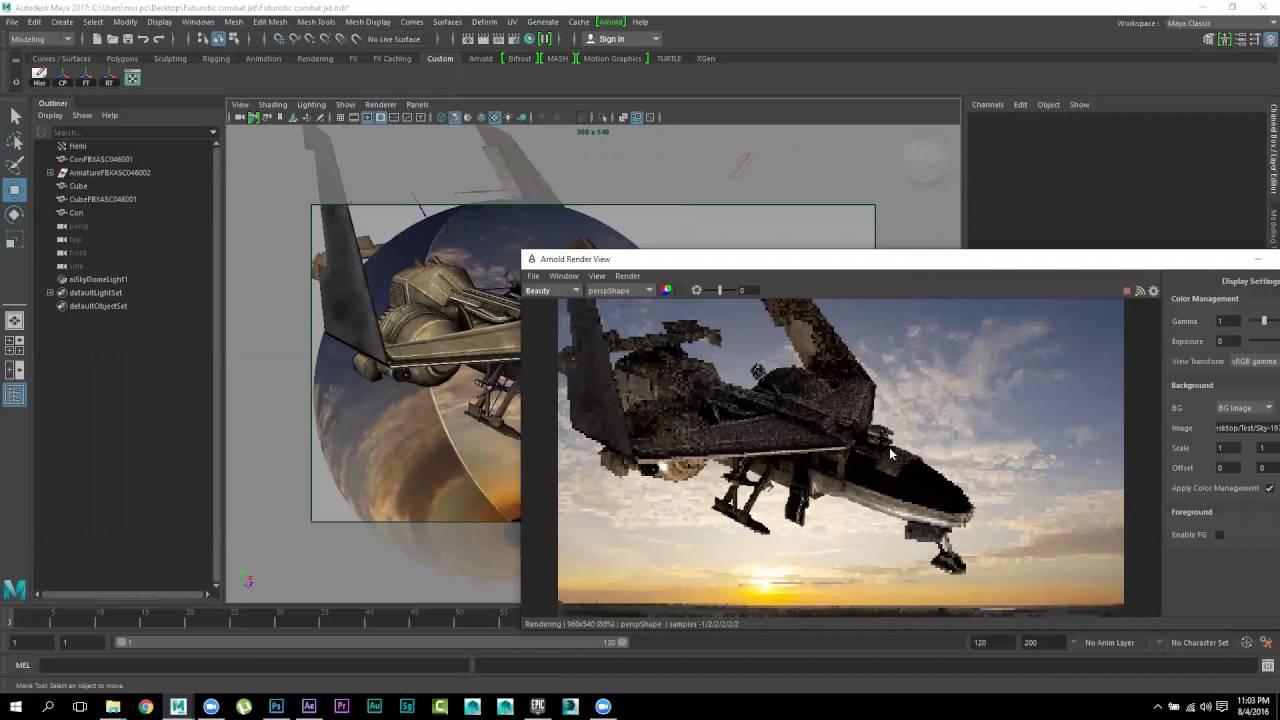Click the red stop render icon

[1127, 291]
